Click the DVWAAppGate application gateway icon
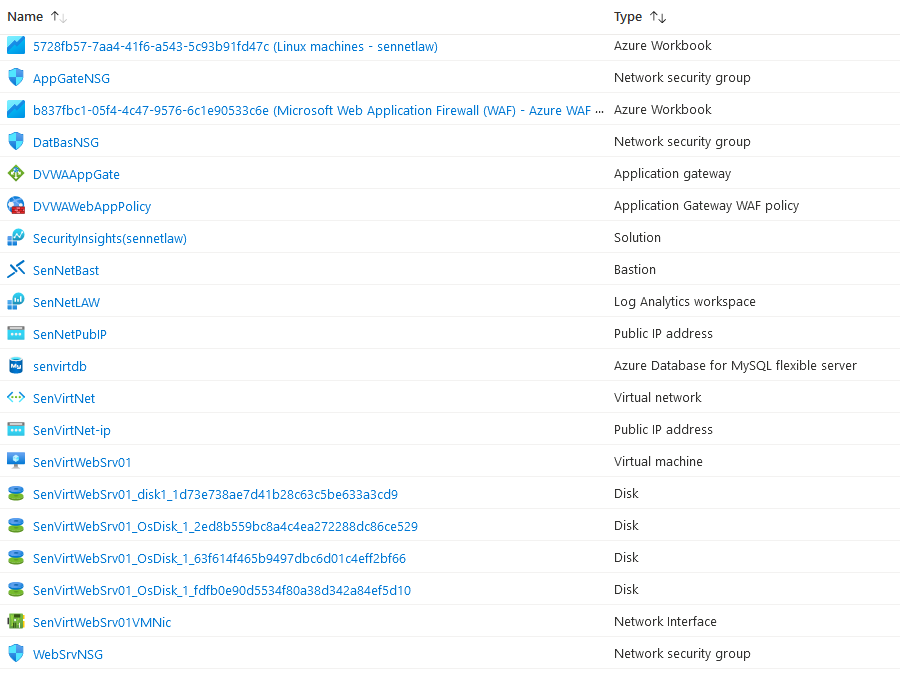The height and width of the screenshot is (680, 900). tap(16, 173)
